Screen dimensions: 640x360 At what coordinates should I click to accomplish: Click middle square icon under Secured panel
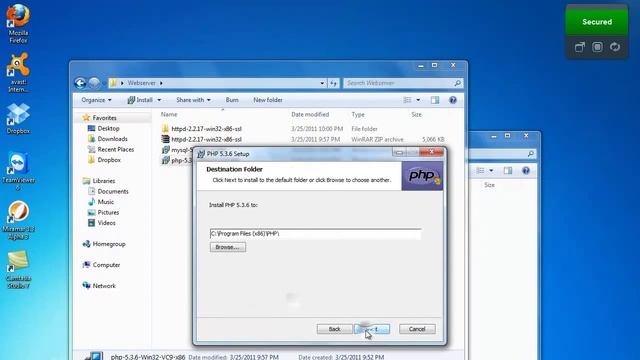click(x=597, y=47)
